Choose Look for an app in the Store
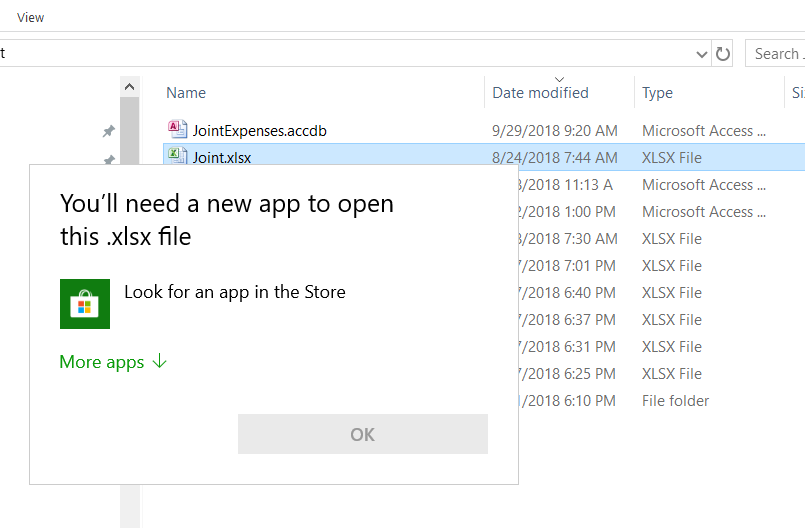Image resolution: width=805 pixels, height=528 pixels. [x=235, y=292]
